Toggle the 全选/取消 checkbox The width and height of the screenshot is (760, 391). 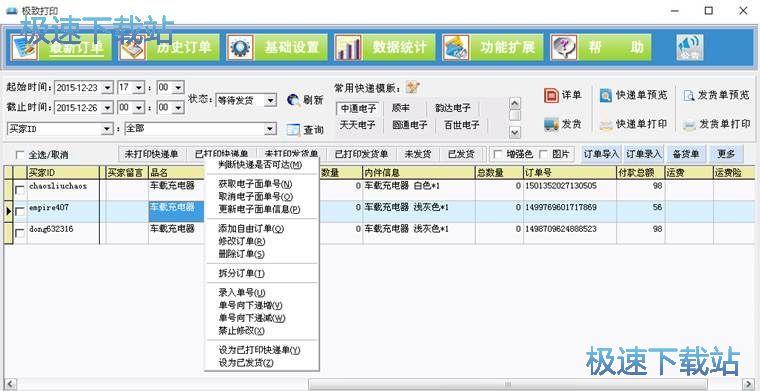click(x=20, y=155)
